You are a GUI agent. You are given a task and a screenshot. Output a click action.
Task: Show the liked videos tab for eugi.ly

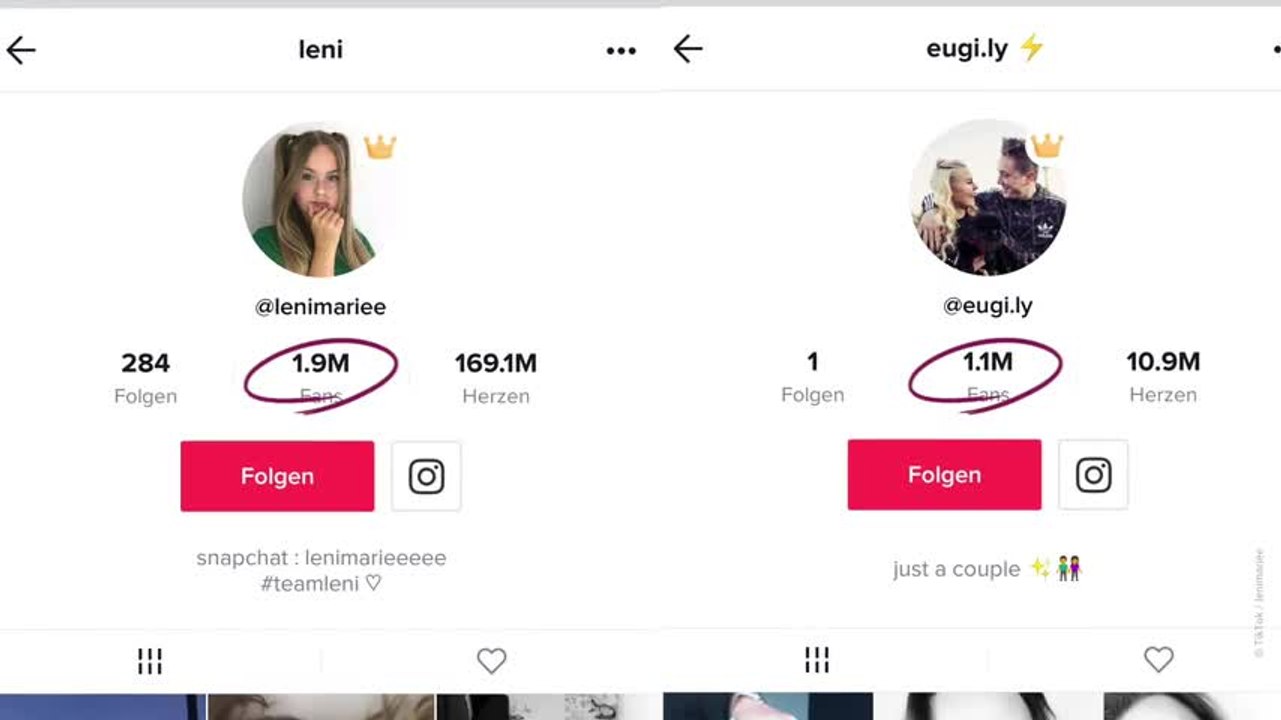pyautogui.click(x=1158, y=659)
